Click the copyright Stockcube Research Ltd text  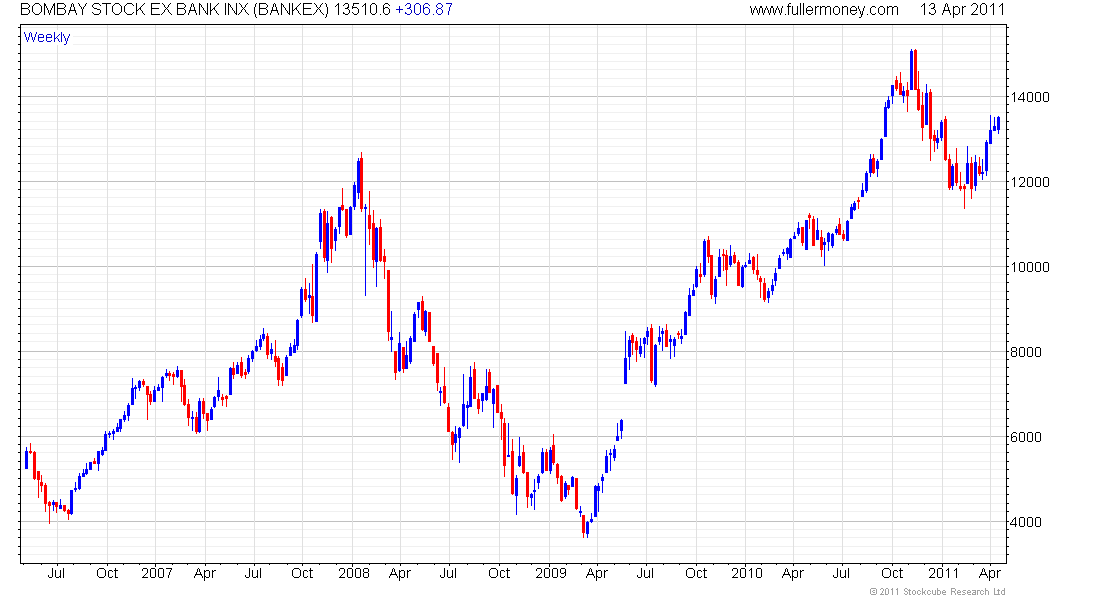(x=937, y=592)
